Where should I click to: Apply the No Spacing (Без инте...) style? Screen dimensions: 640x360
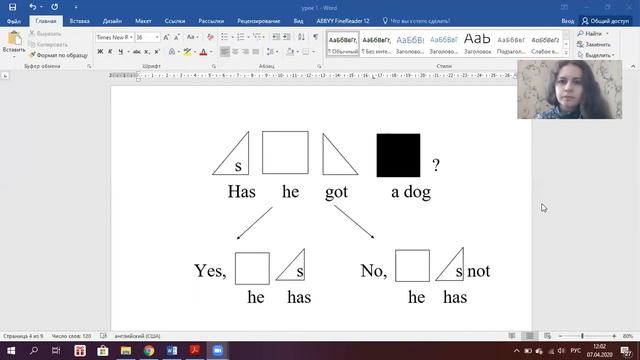click(376, 44)
